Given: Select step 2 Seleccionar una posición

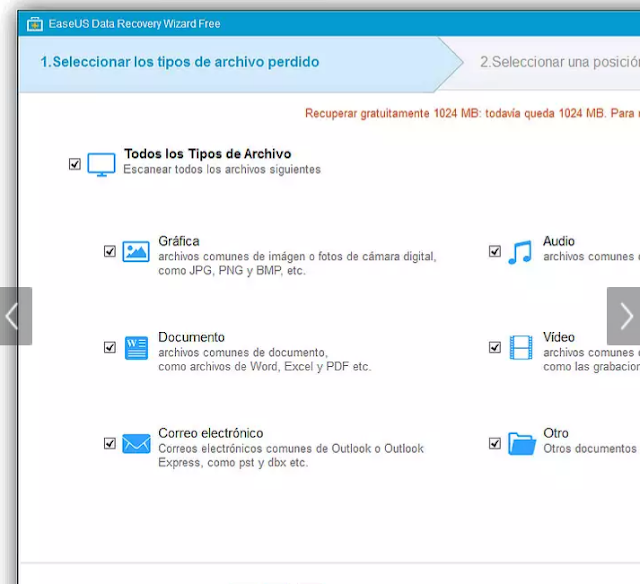Looking at the screenshot, I should click(560, 62).
